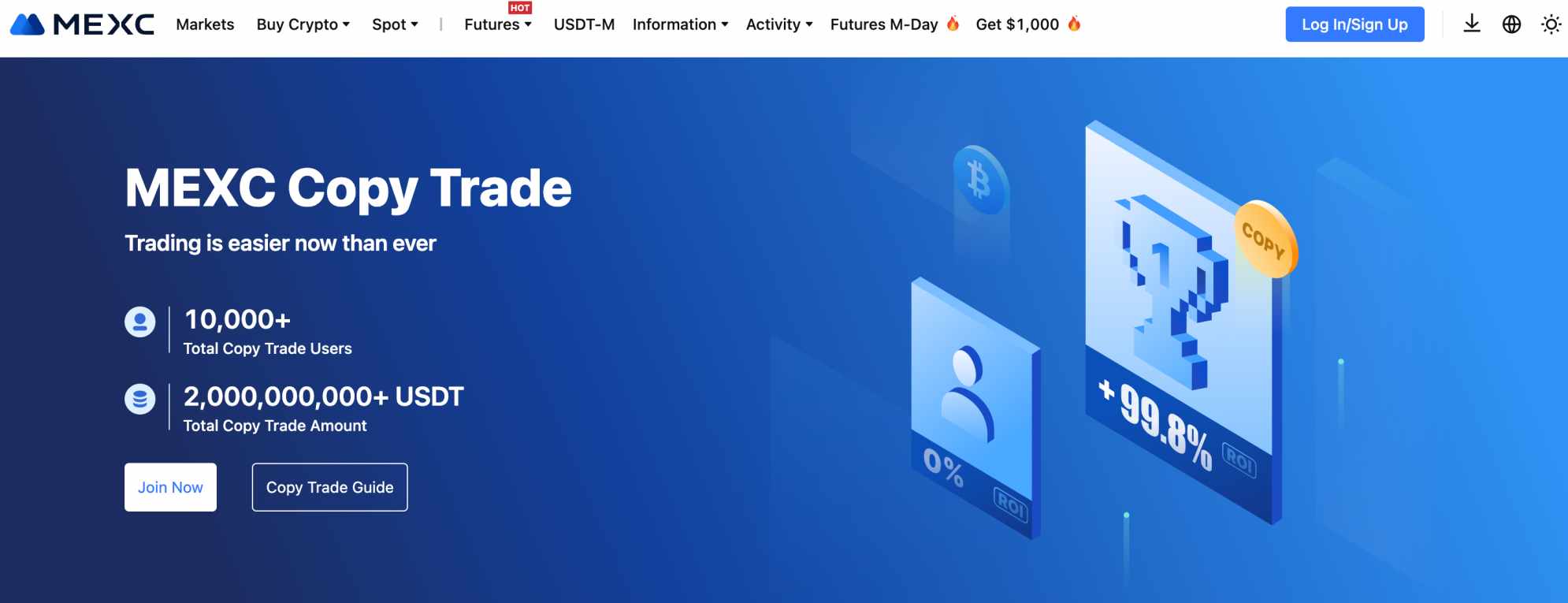Click the Log In/Sign Up button
1568x603 pixels.
pos(1354,24)
